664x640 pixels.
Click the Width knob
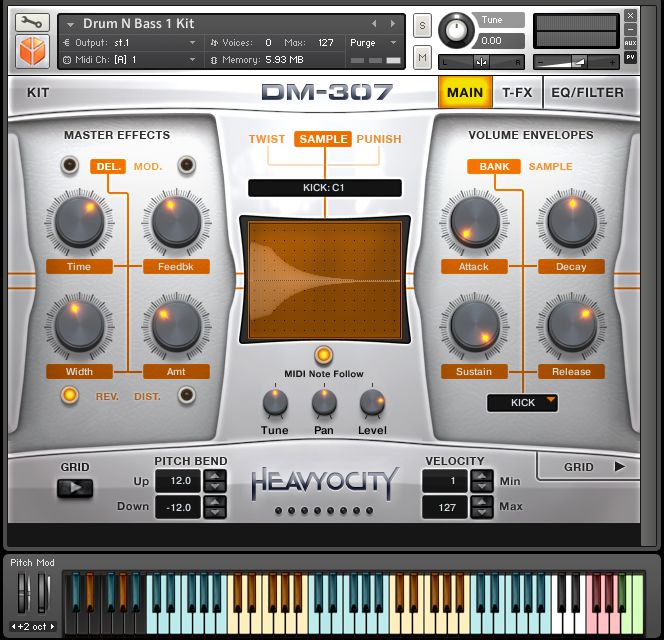pyautogui.click(x=80, y=326)
